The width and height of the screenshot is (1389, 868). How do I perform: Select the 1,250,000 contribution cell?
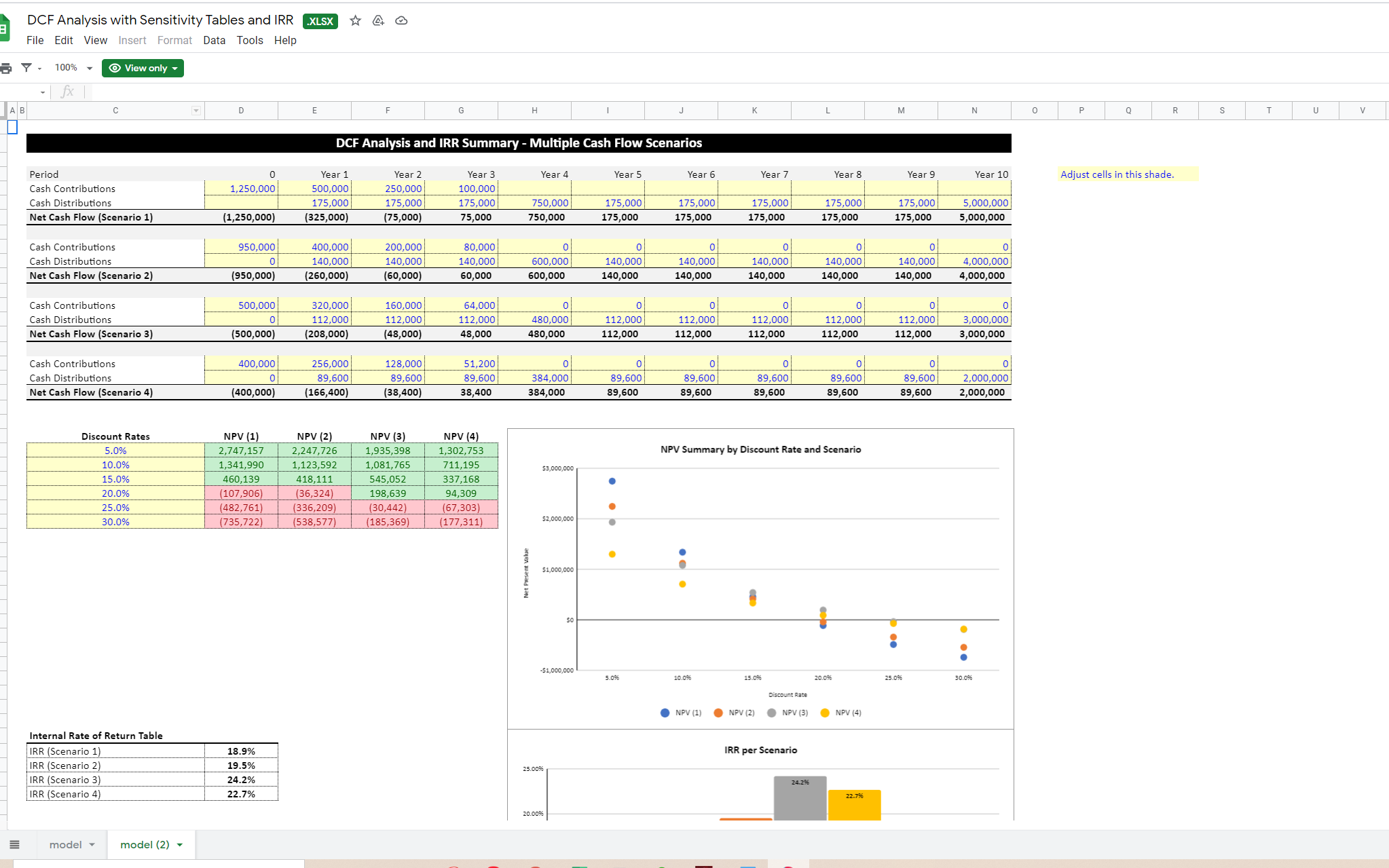241,189
